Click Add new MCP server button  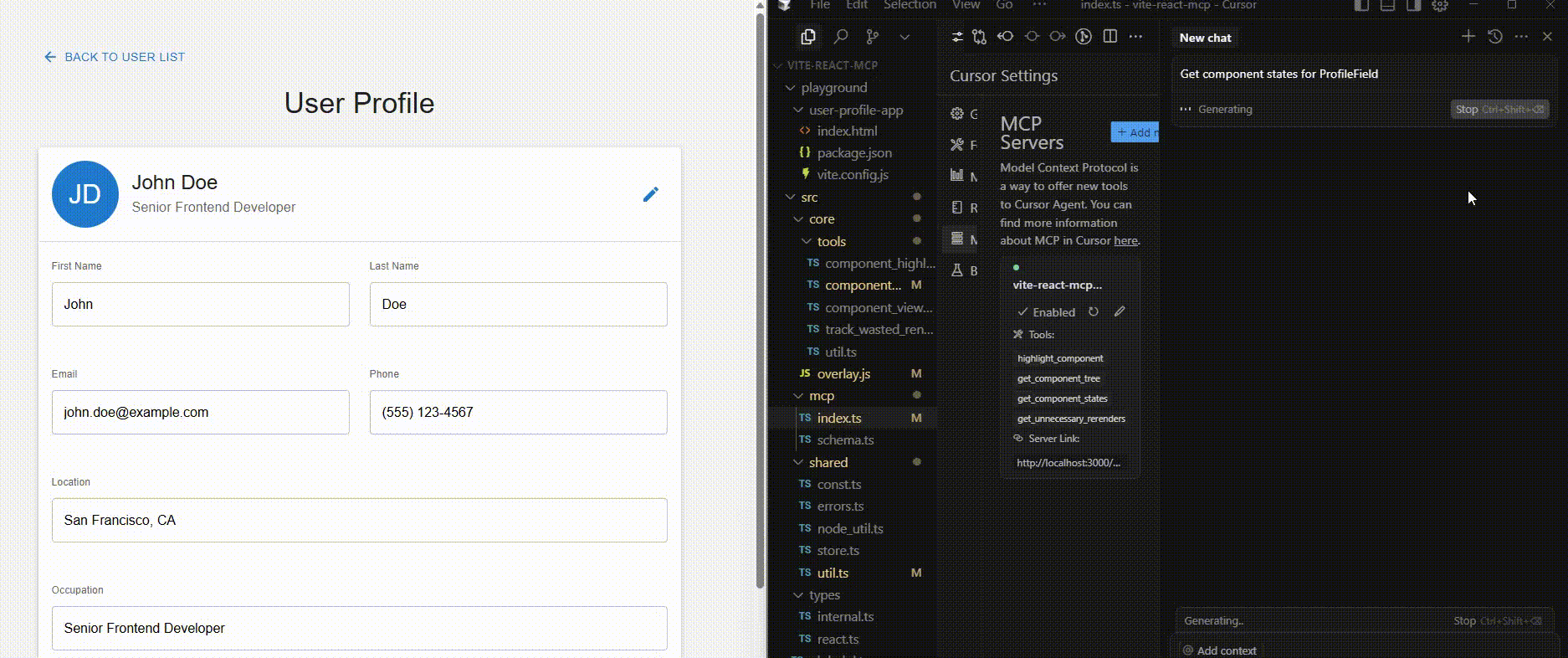pyautogui.click(x=1135, y=132)
